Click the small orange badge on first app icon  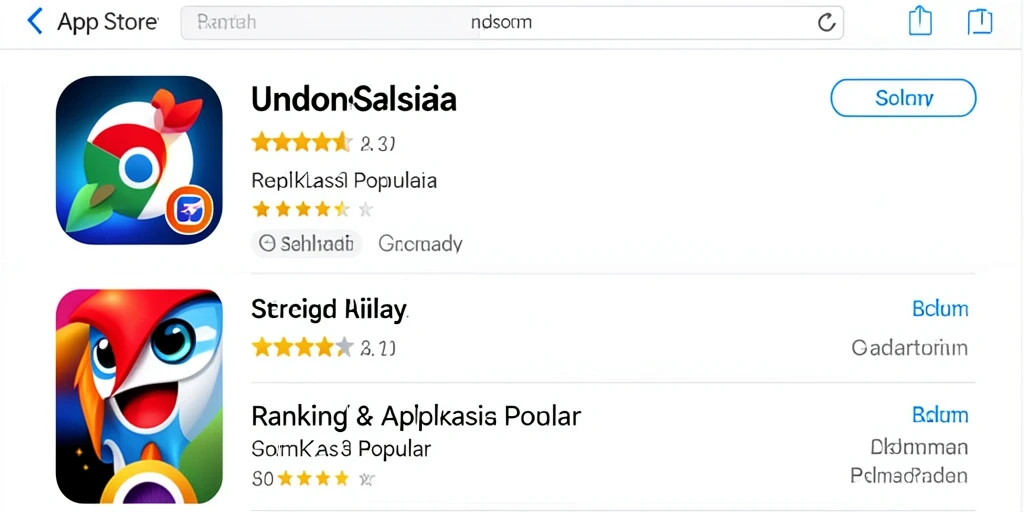pos(189,210)
